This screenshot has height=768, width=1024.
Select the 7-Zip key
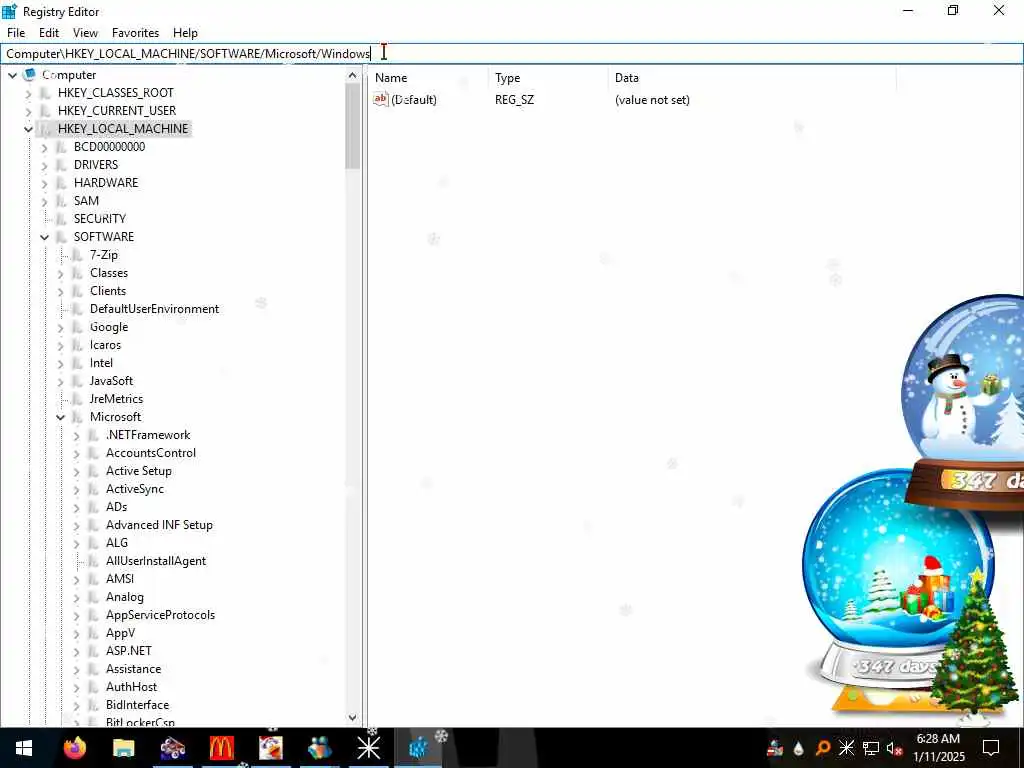click(104, 255)
